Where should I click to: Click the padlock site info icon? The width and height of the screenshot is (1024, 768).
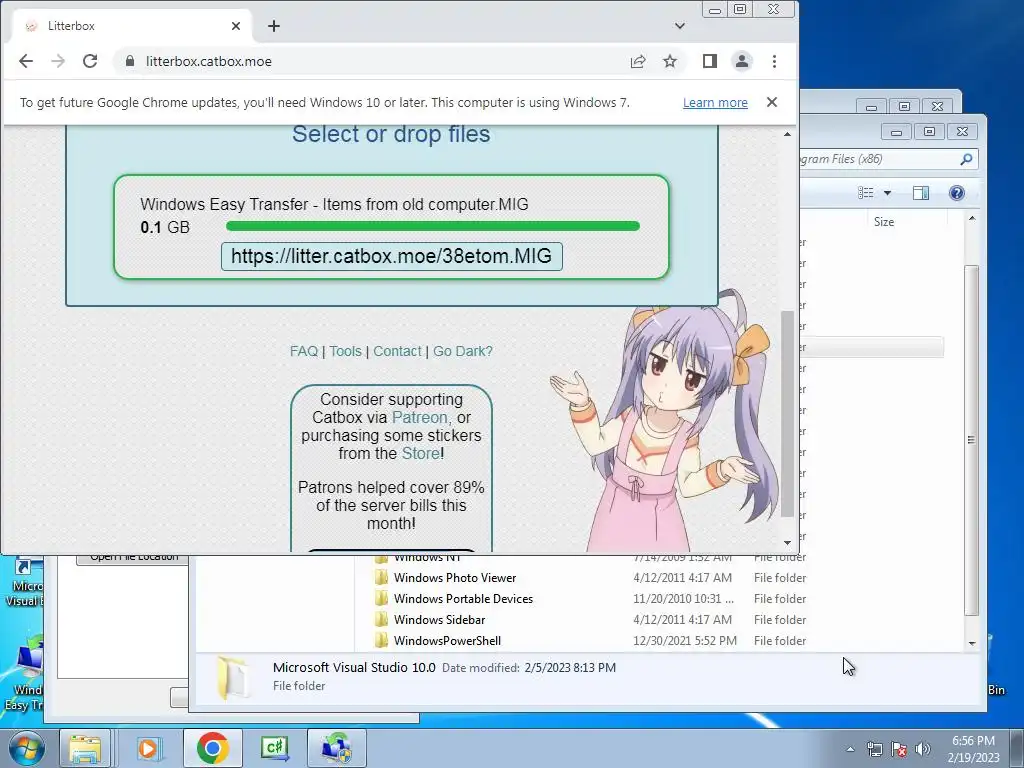(x=130, y=61)
